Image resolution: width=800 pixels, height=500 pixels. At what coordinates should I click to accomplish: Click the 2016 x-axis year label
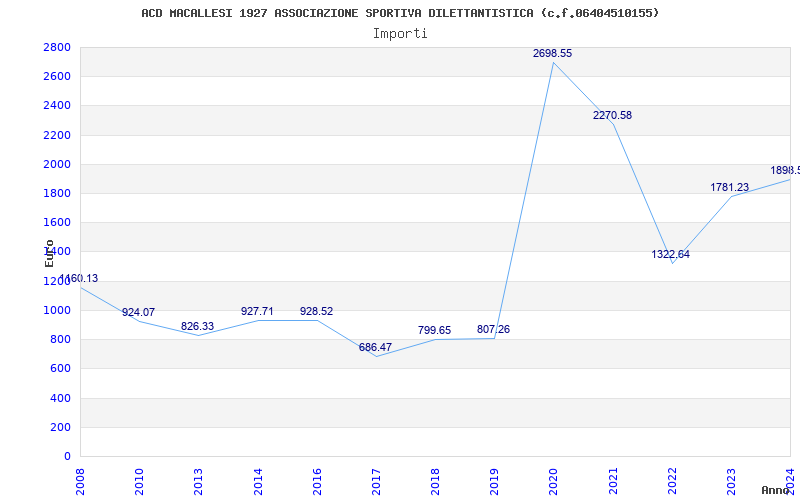(317, 482)
